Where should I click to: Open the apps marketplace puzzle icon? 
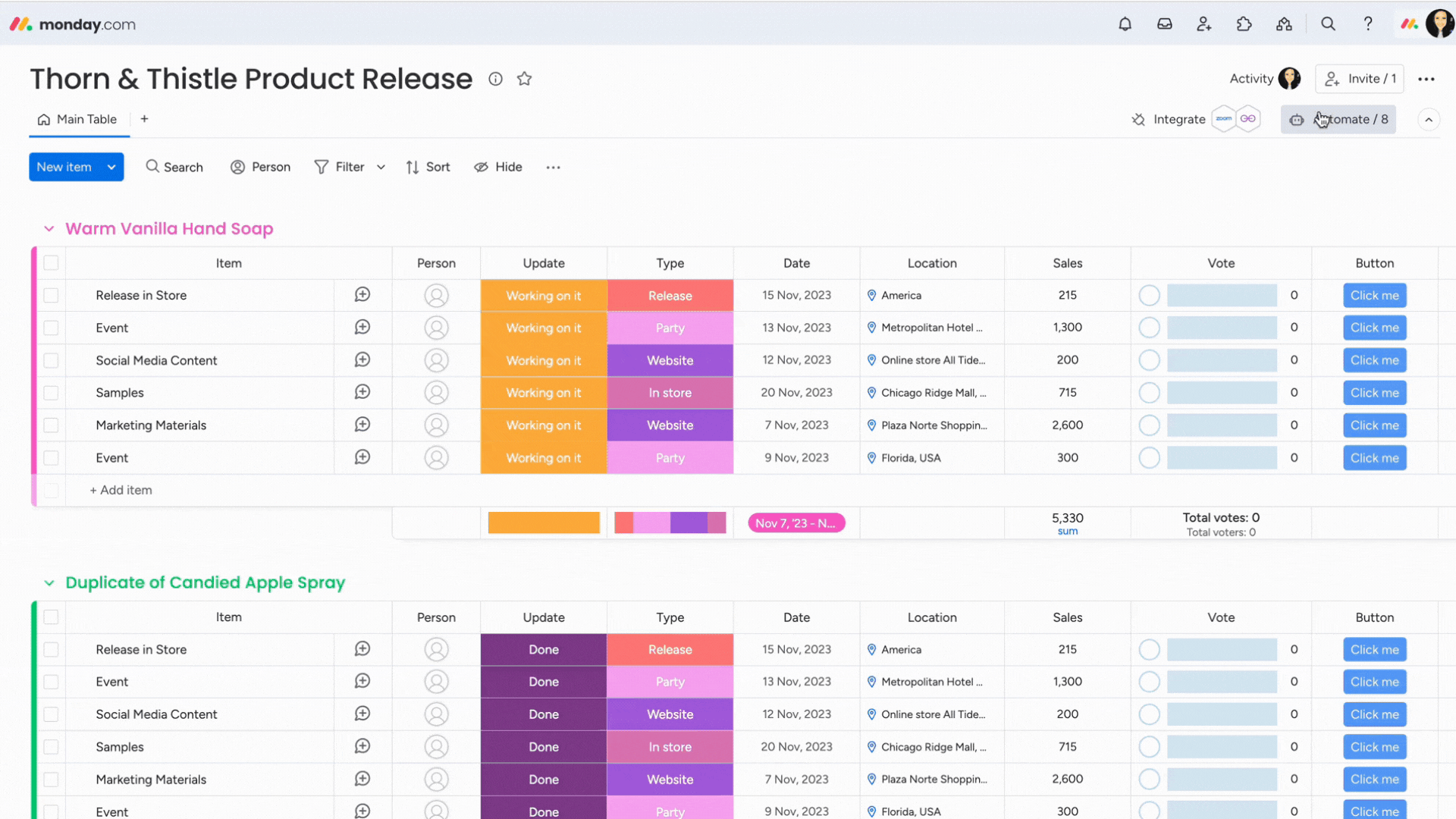pyautogui.click(x=1244, y=24)
